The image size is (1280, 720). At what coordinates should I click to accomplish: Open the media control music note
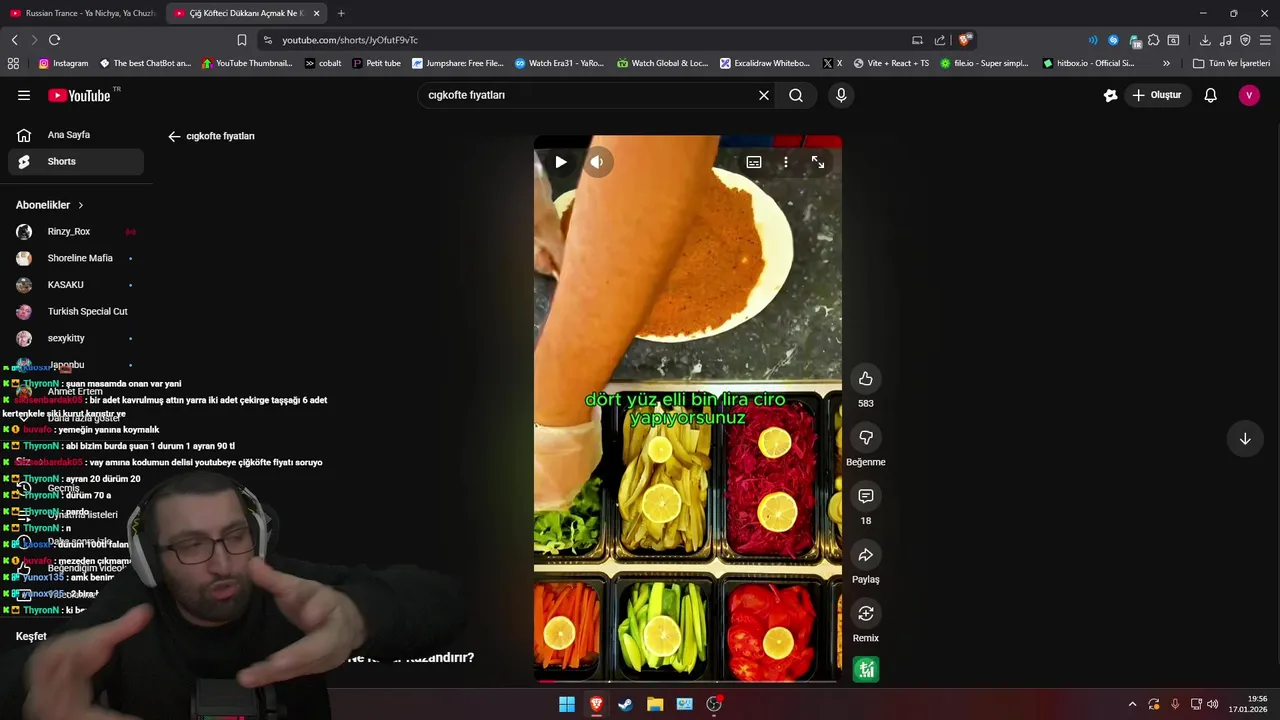1226,40
